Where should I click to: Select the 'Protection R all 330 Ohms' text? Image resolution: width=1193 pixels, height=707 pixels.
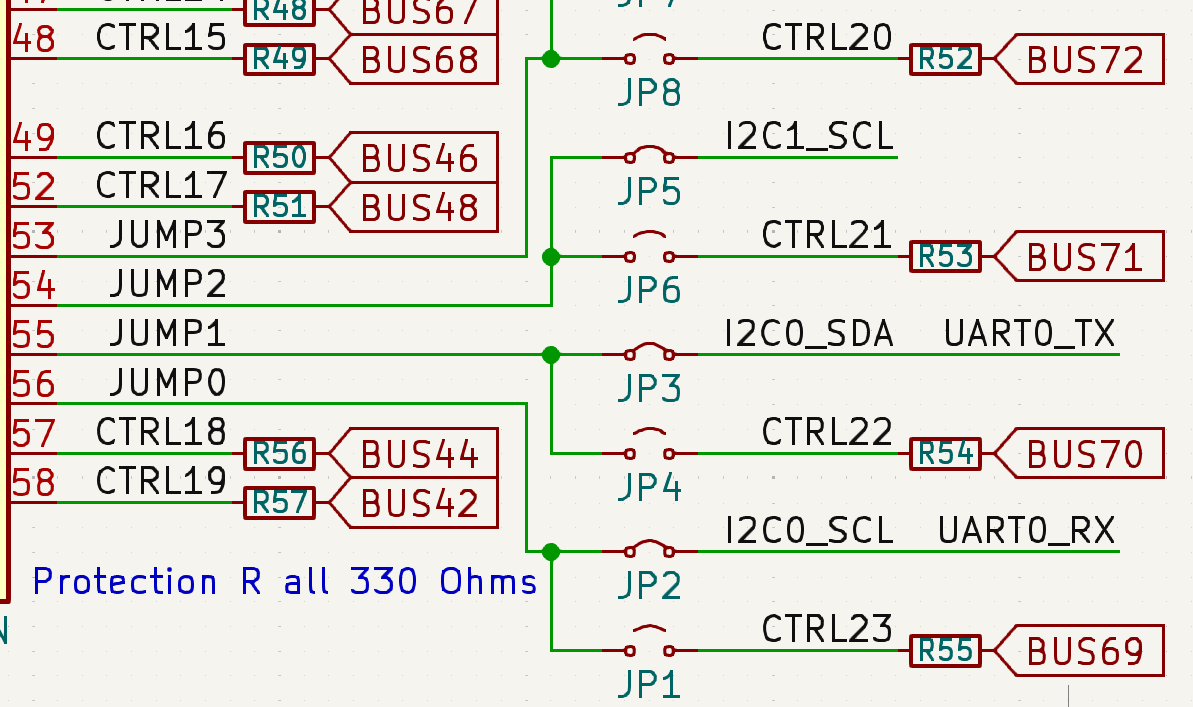click(x=285, y=581)
